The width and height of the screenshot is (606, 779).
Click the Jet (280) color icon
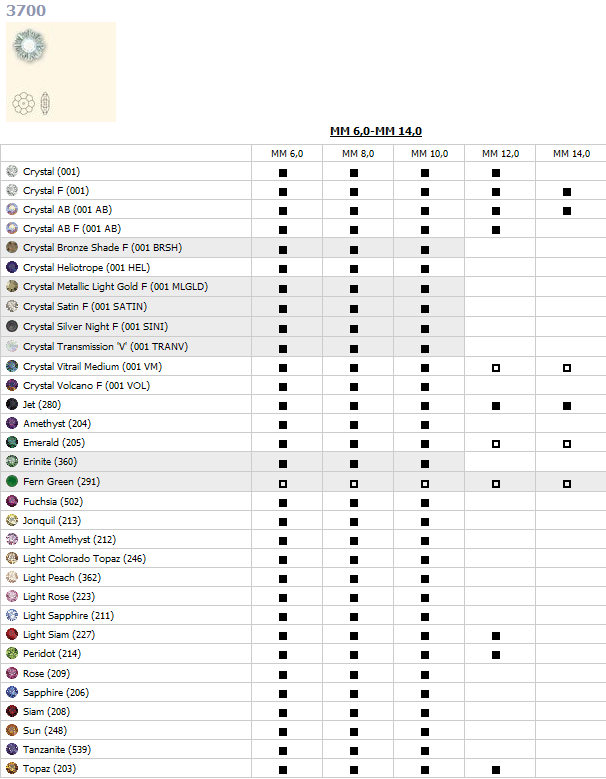pos(12,404)
